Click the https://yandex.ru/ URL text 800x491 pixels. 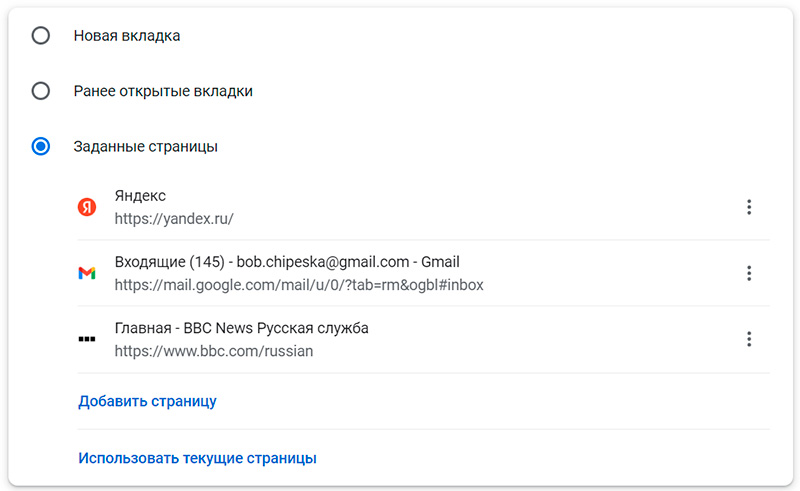pos(173,218)
